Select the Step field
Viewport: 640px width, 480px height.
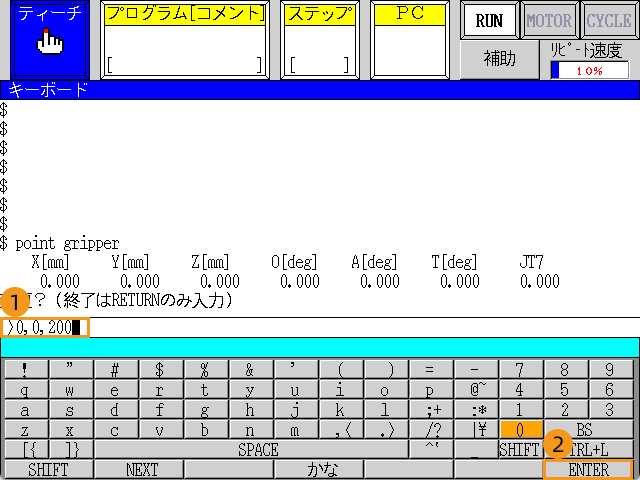point(320,40)
